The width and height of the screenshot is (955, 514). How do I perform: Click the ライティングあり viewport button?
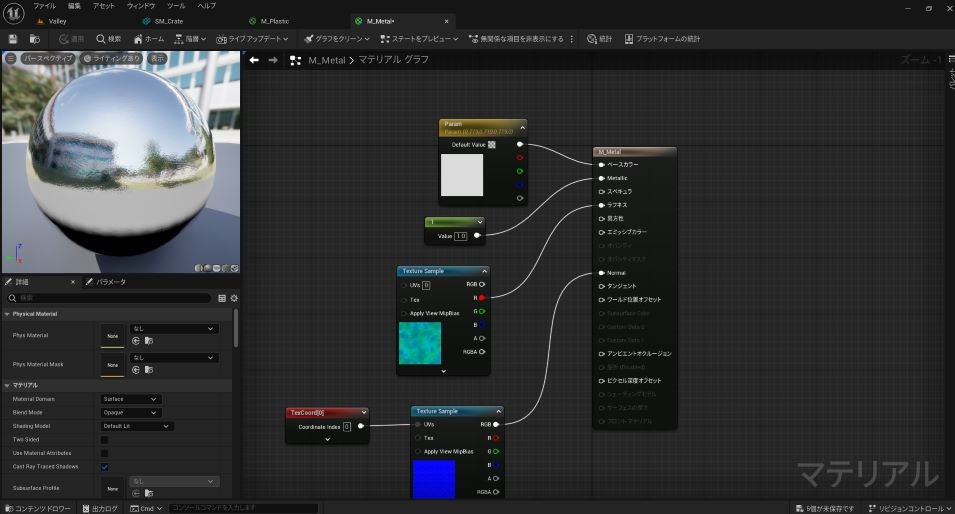point(112,58)
